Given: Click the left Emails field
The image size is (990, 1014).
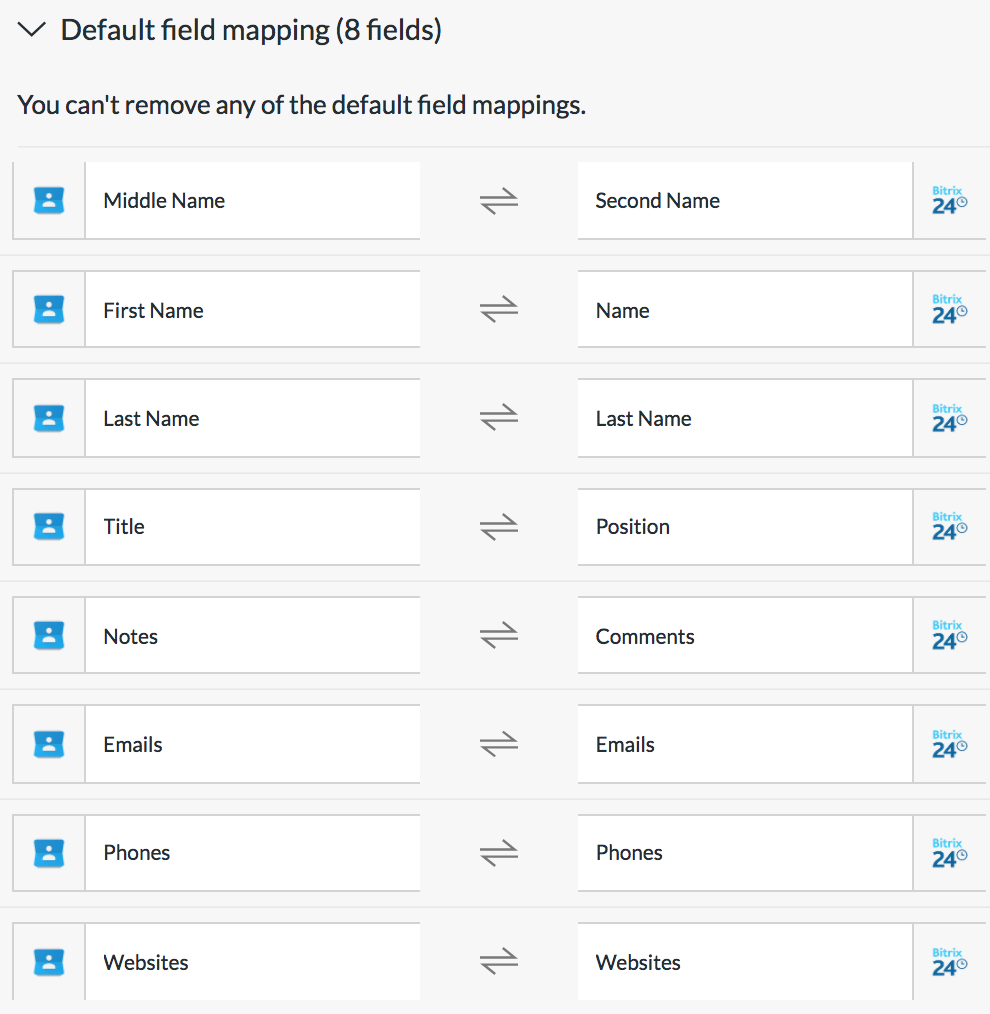Looking at the screenshot, I should [x=253, y=744].
